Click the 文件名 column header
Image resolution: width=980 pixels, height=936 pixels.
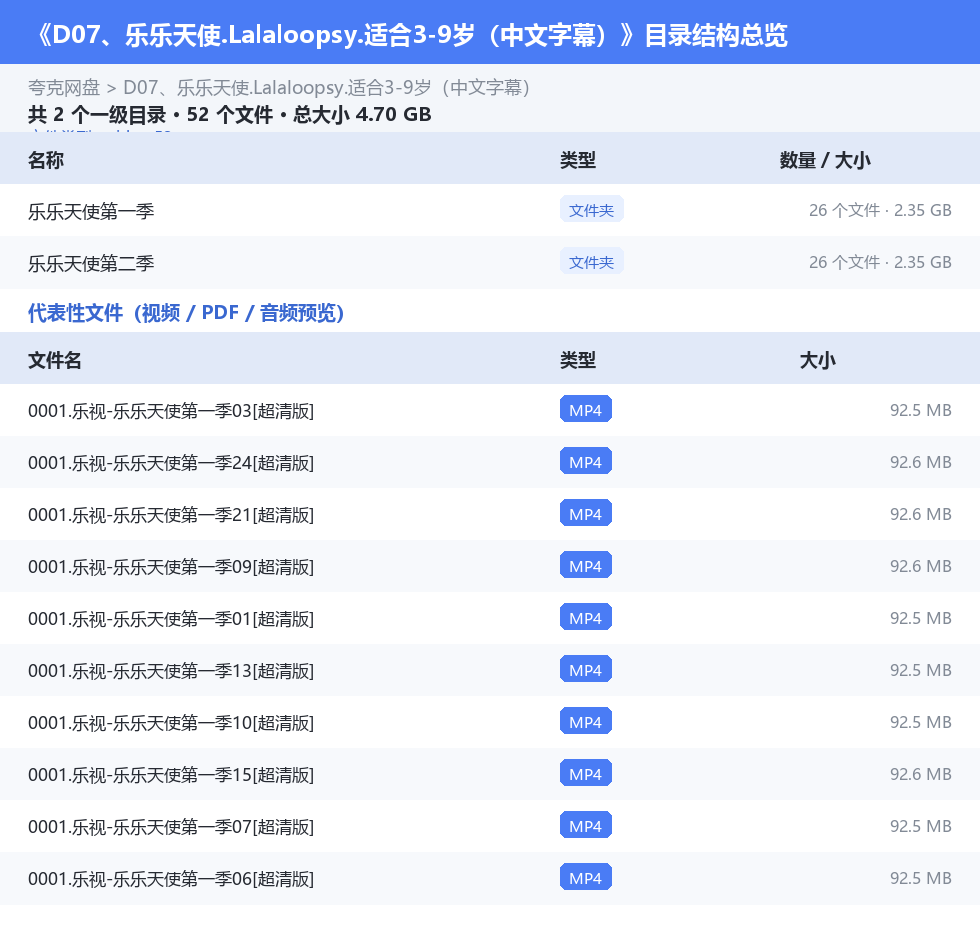pyautogui.click(x=54, y=360)
